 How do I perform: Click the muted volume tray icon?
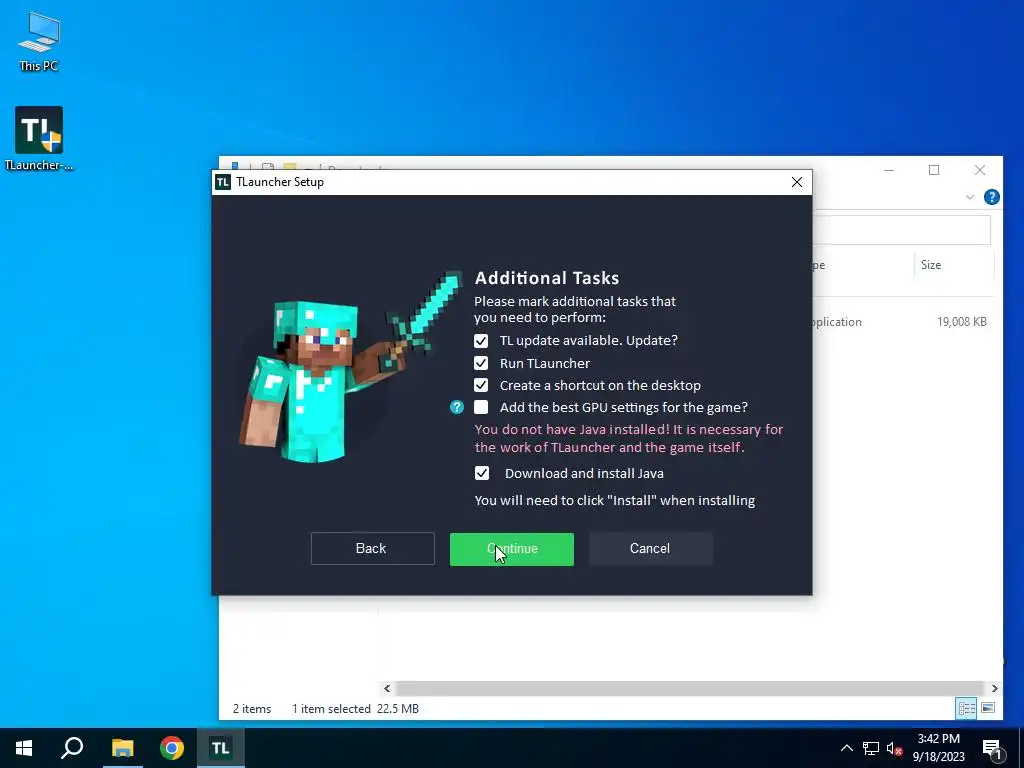[894, 748]
